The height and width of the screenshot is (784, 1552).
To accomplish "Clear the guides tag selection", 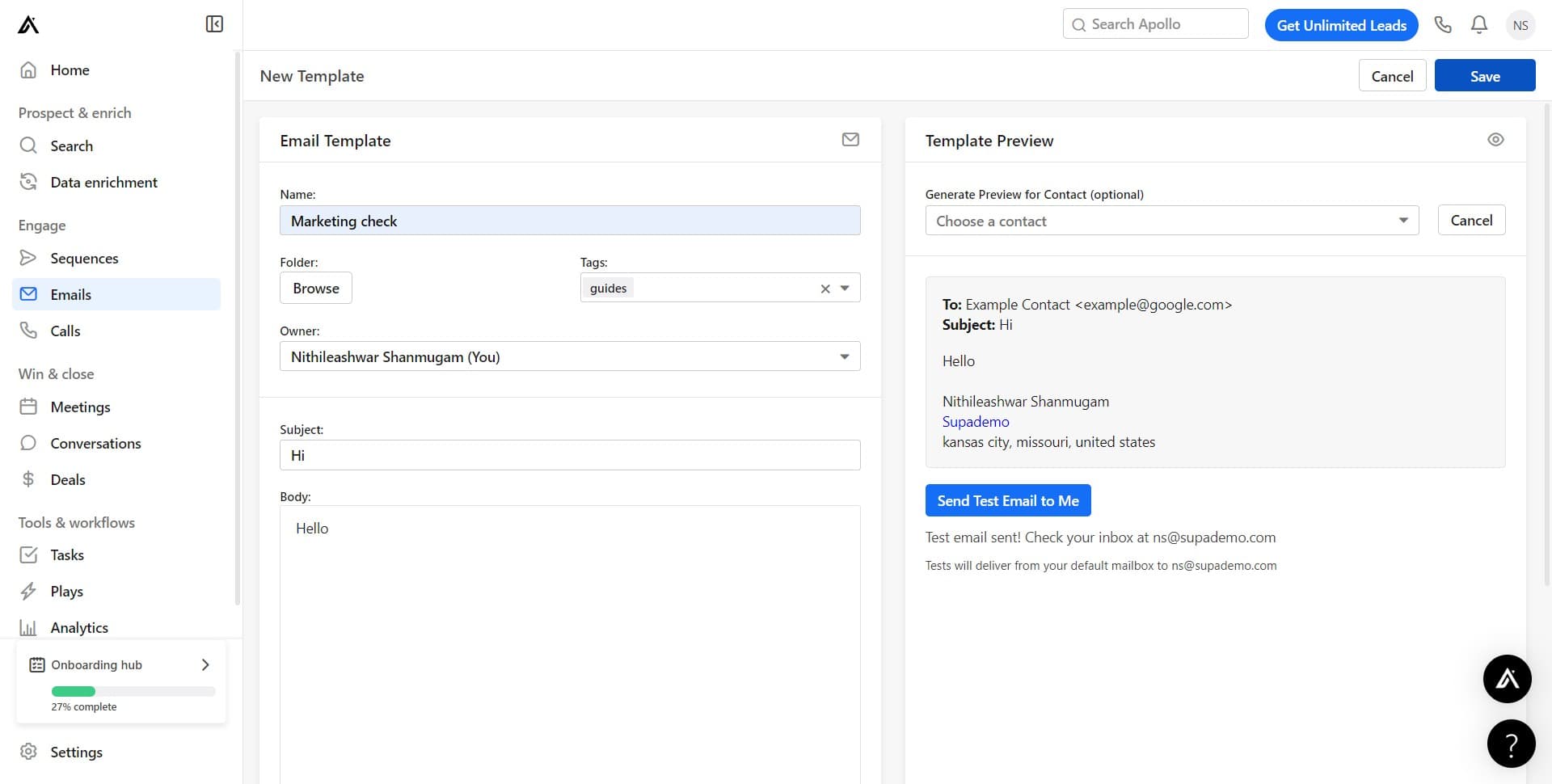I will [824, 289].
